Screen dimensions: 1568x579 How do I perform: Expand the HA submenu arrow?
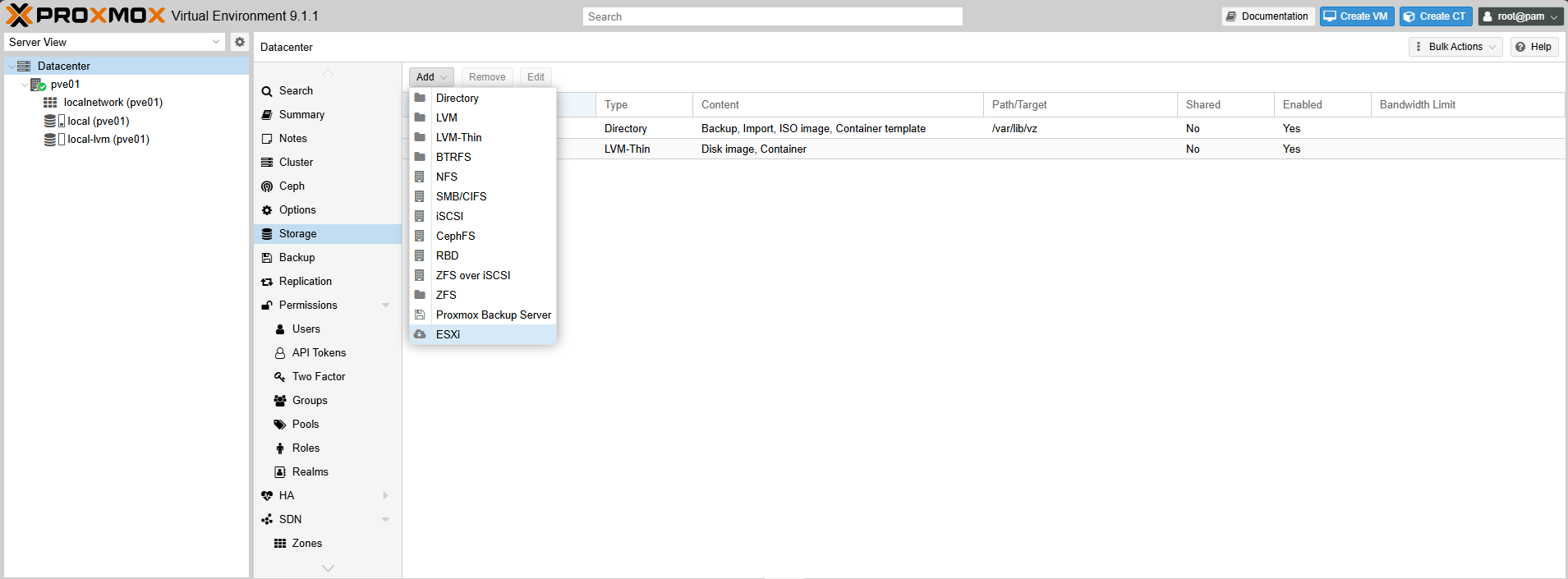[x=386, y=496]
